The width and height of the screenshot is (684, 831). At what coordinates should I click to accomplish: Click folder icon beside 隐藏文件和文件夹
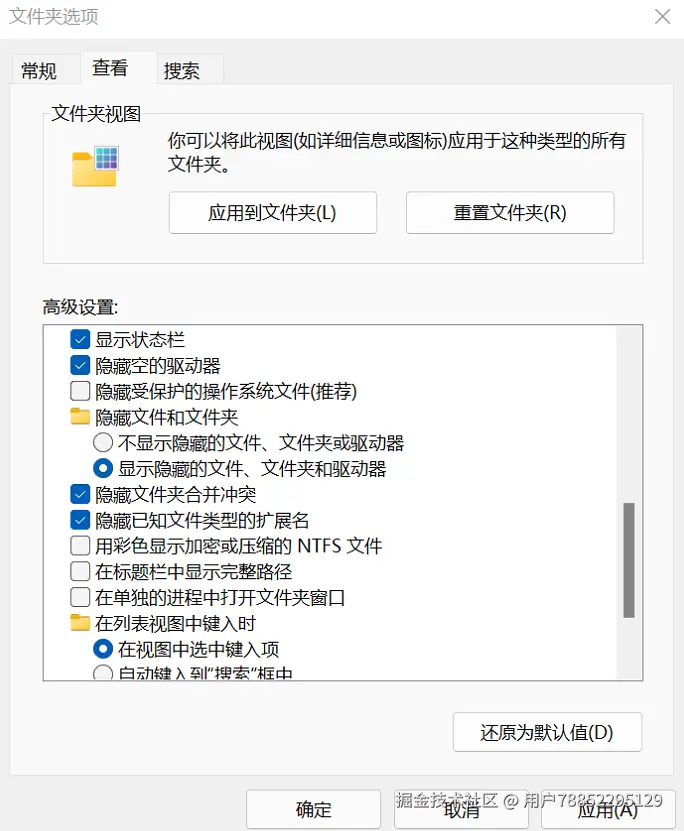click(x=80, y=416)
